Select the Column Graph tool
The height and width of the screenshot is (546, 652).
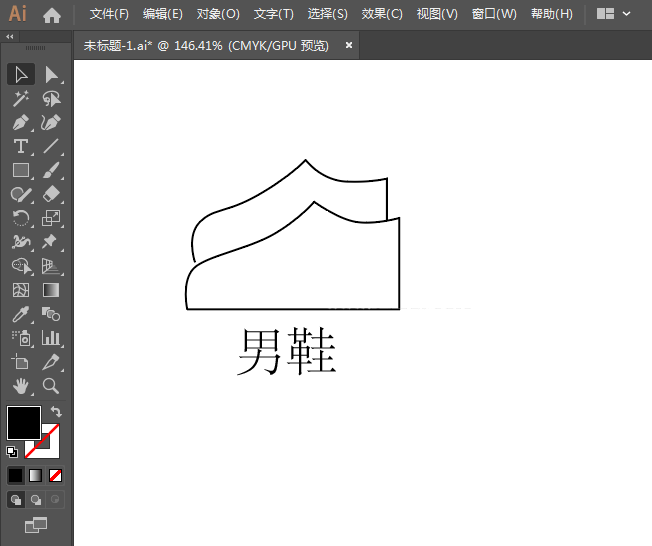coord(51,338)
